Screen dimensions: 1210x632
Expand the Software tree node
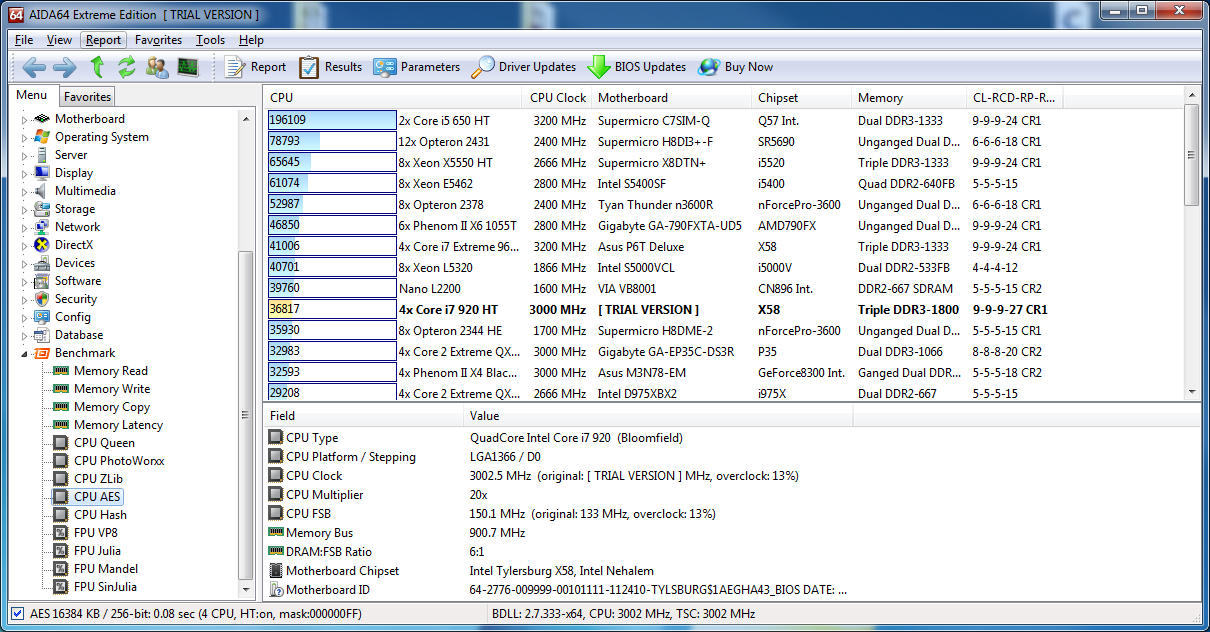tap(25, 281)
